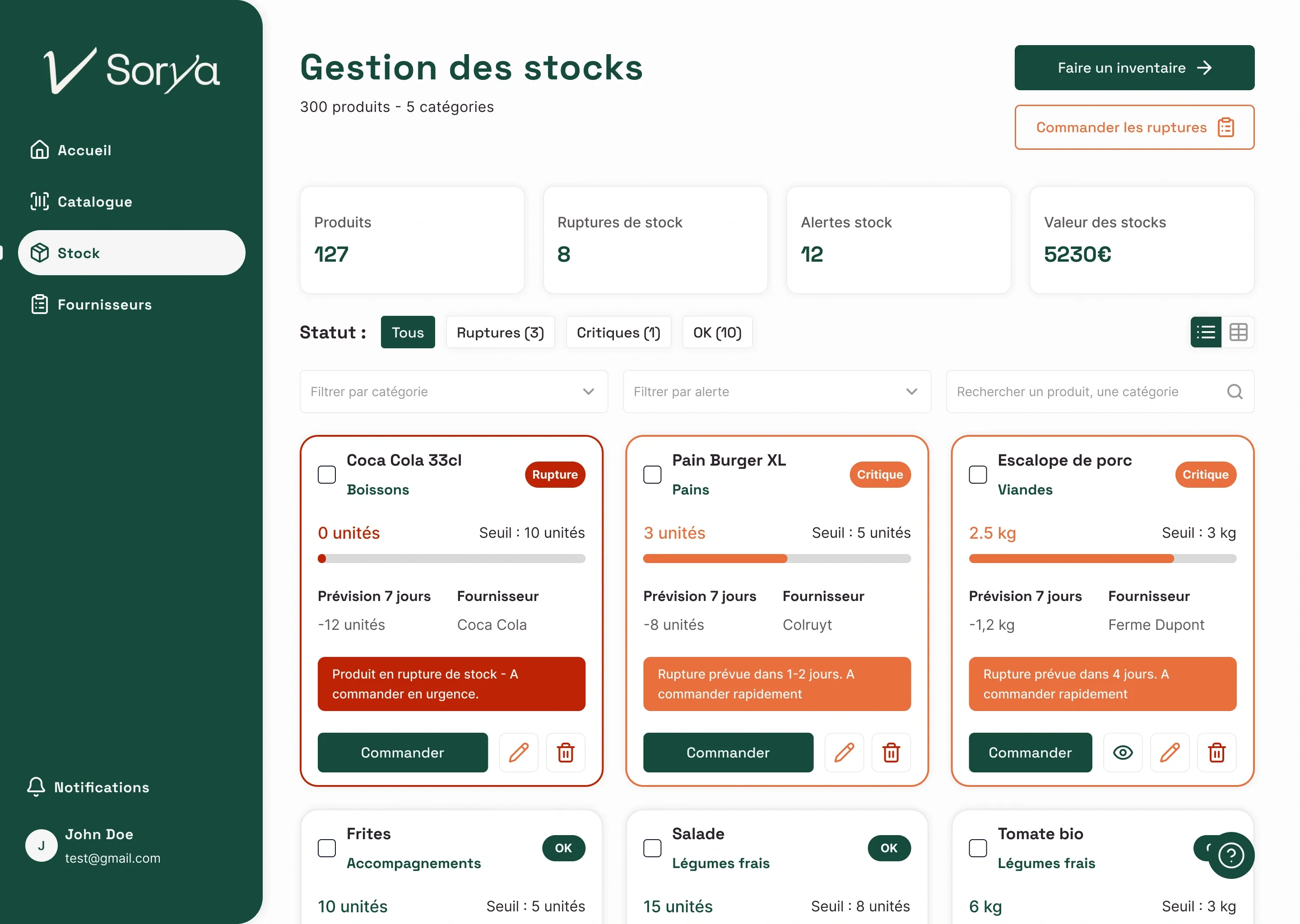Filter status by Ruptures (3) tab
The width and height of the screenshot is (1300, 924).
tap(500, 332)
